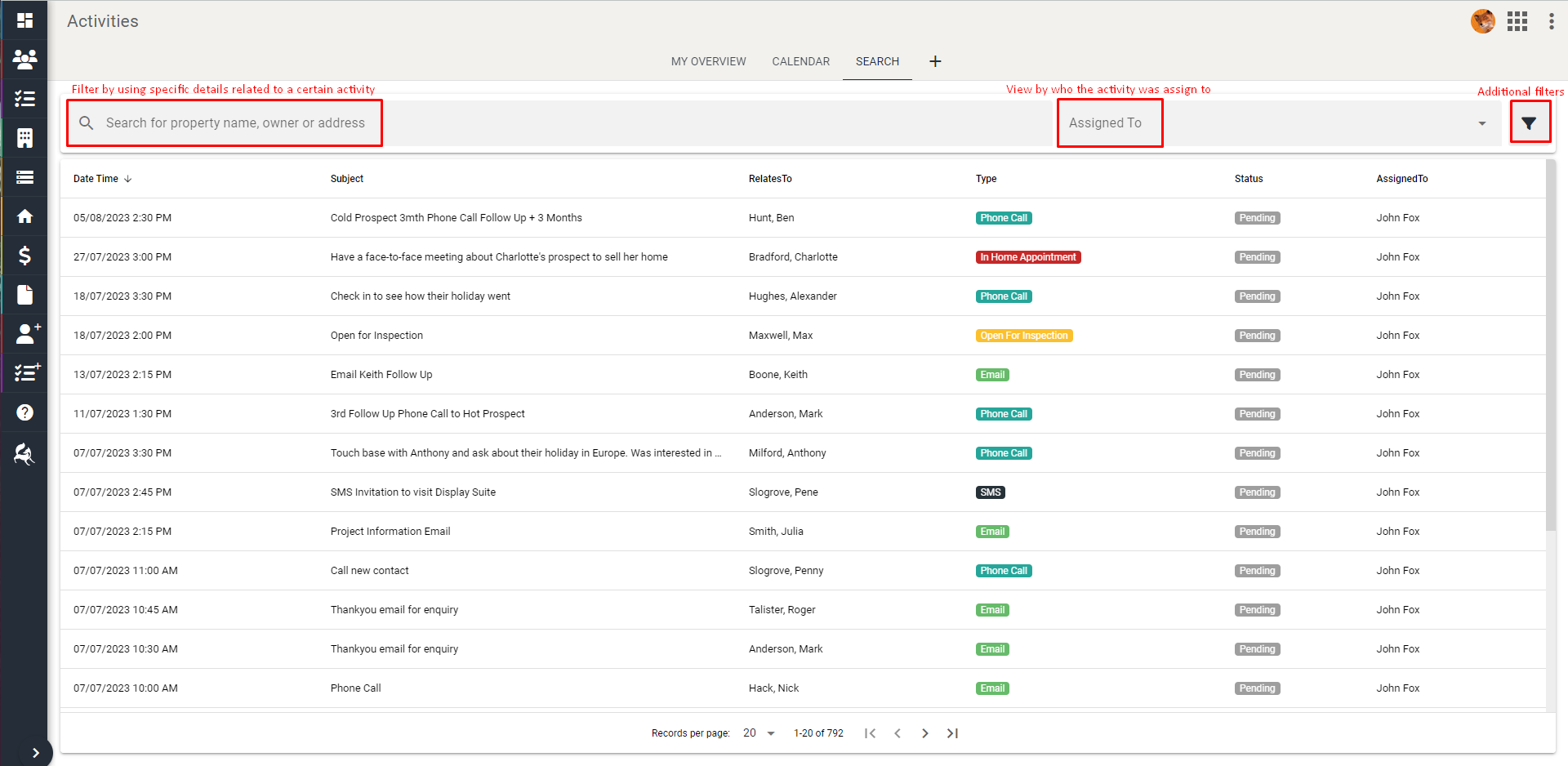The height and width of the screenshot is (766, 1568).
Task: Click the additional filters funnel button
Action: [x=1530, y=122]
